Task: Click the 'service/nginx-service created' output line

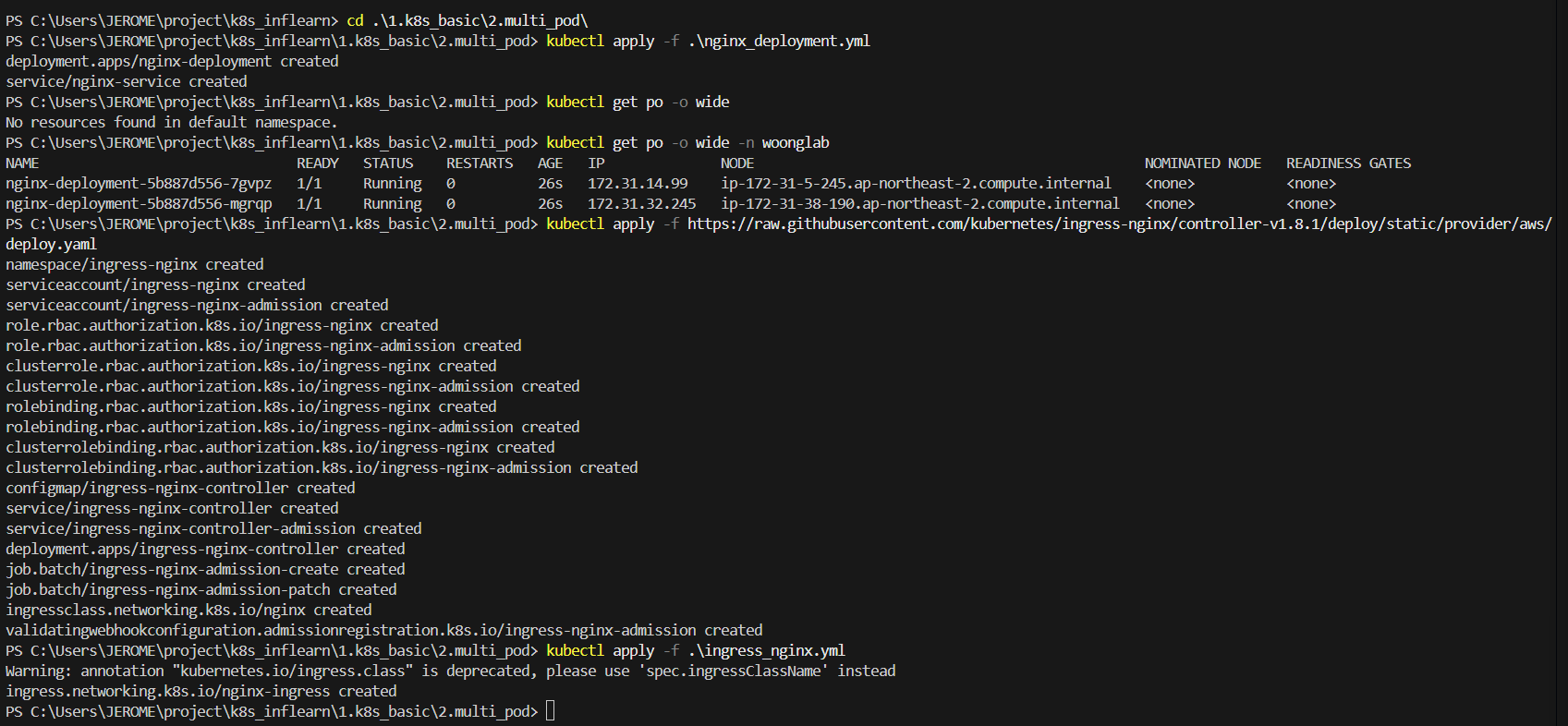Action: click(127, 82)
